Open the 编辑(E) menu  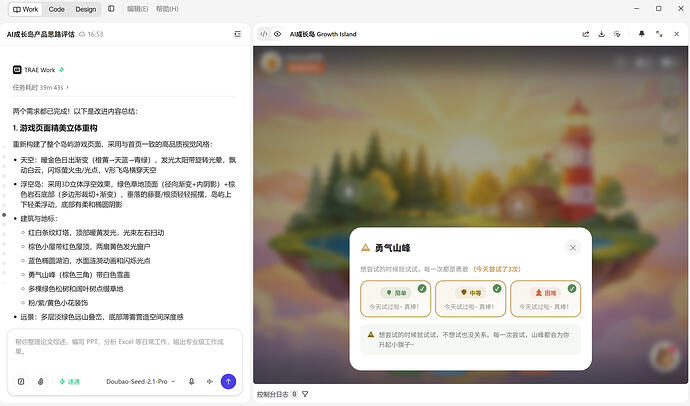click(x=137, y=9)
